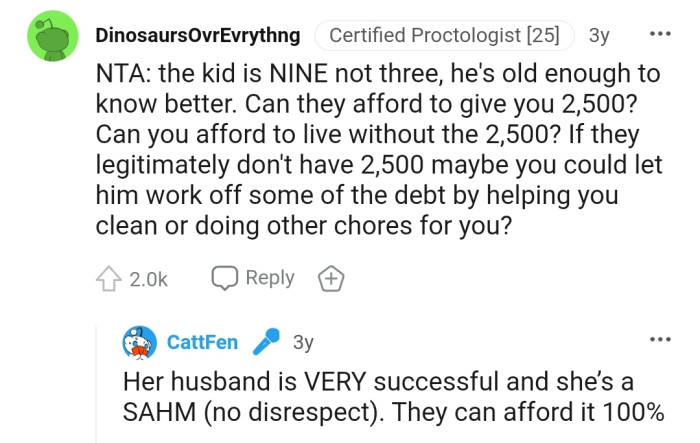Viewport: 700px width, 443px height.
Task: Click the award plus icon
Action: [x=330, y=279]
